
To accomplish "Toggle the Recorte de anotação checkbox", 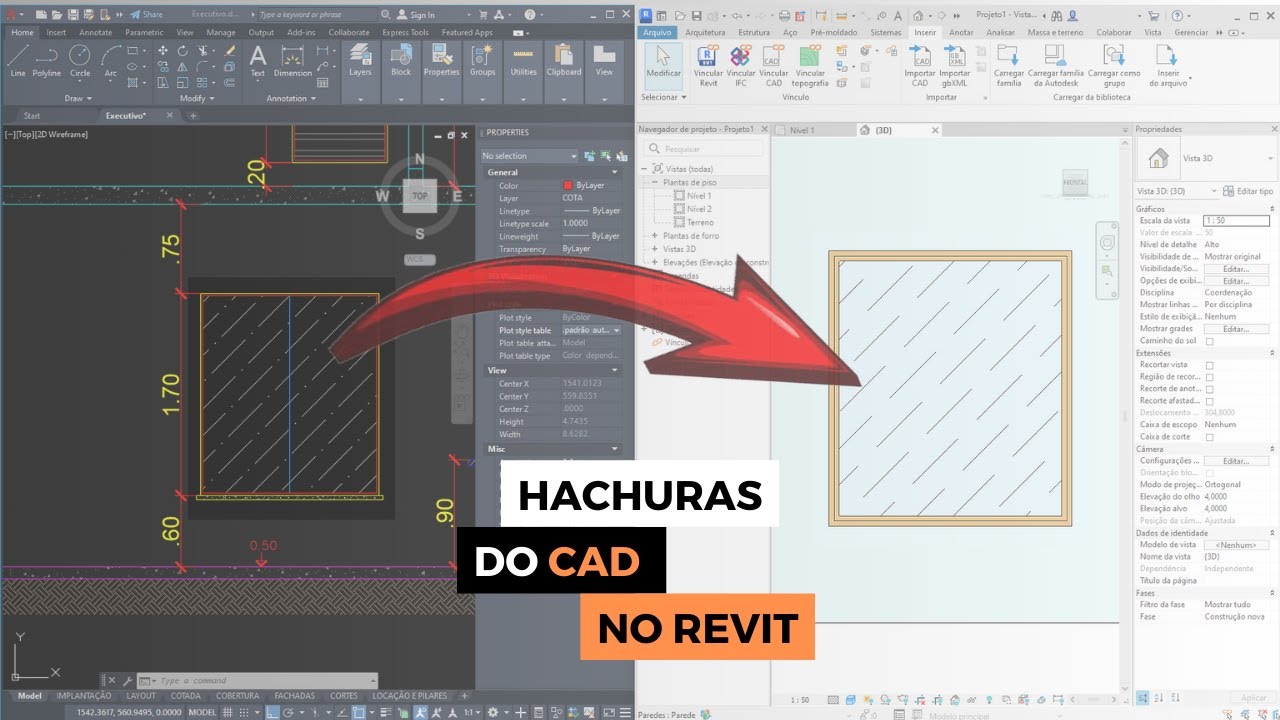I will point(1209,389).
